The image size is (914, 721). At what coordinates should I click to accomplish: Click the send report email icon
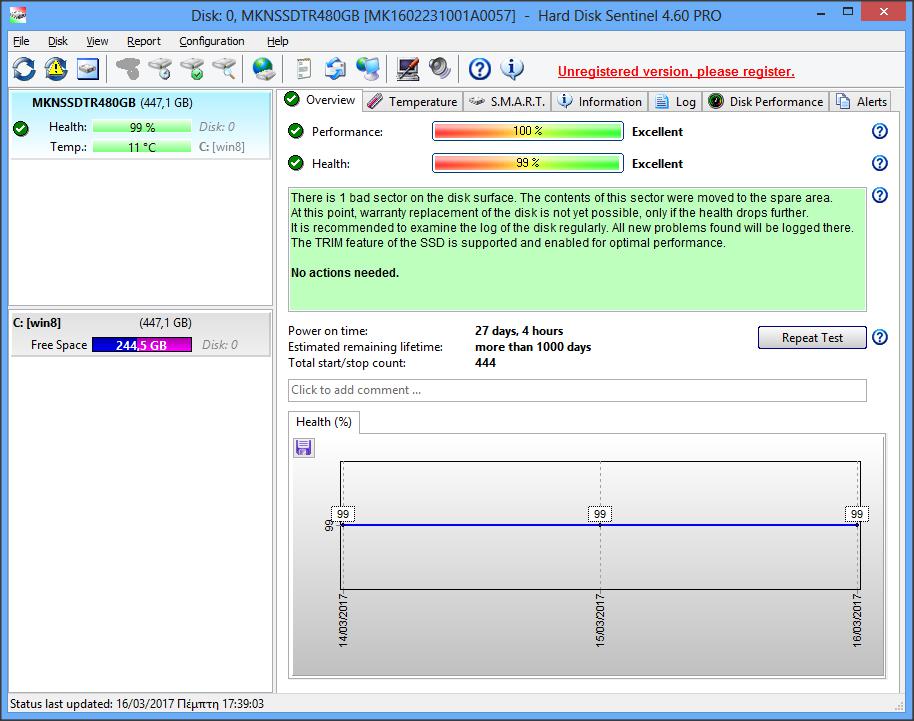(x=336, y=69)
